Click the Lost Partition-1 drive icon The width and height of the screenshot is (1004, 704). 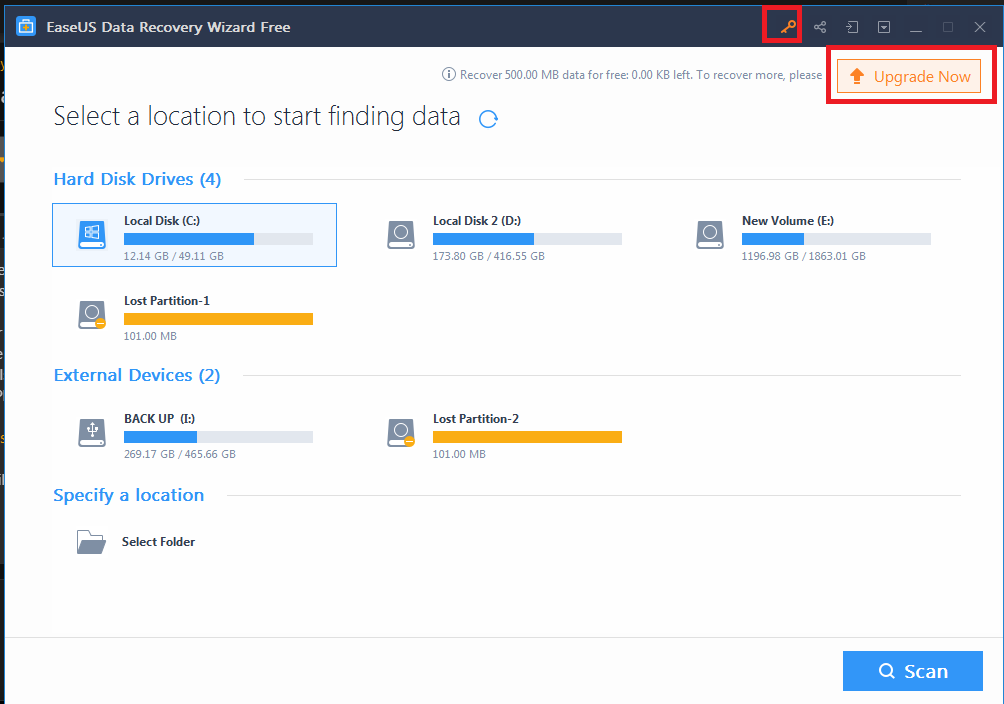click(92, 315)
